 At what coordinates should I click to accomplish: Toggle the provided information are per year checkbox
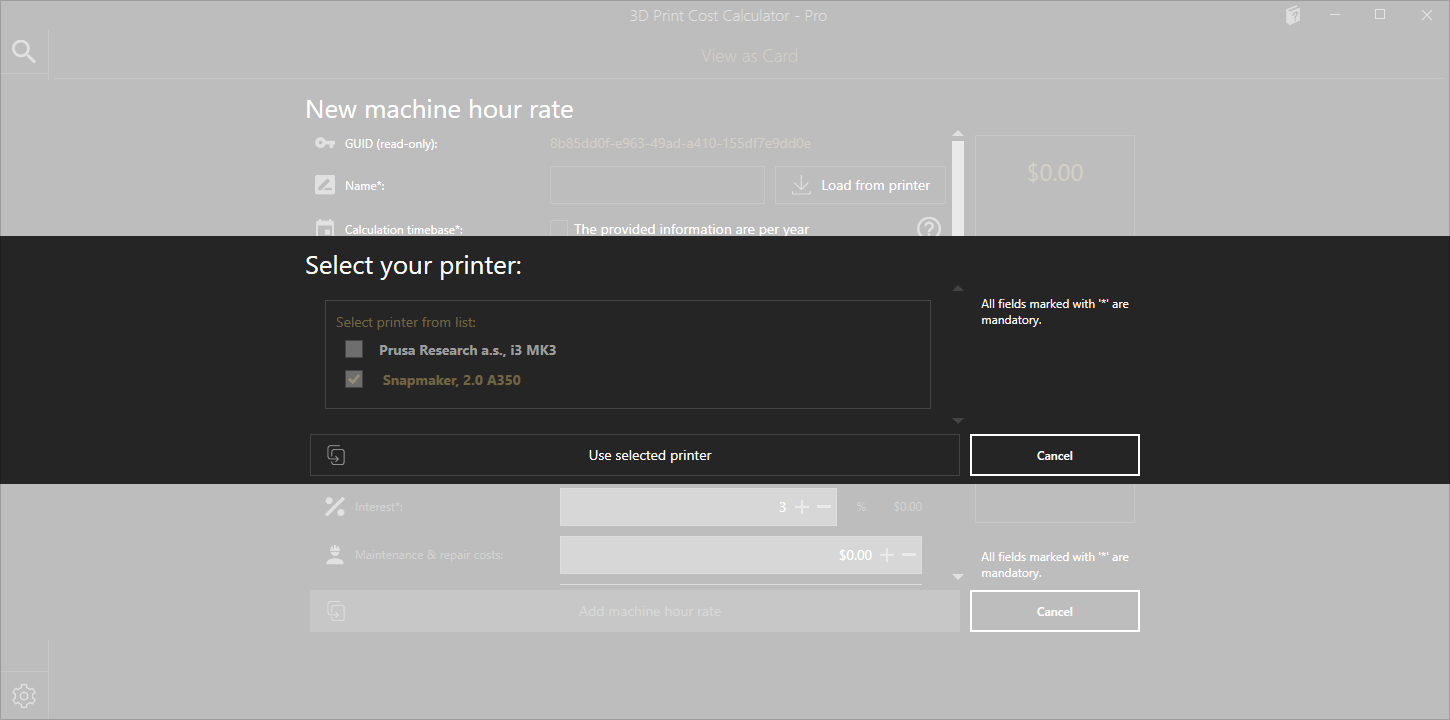click(559, 229)
